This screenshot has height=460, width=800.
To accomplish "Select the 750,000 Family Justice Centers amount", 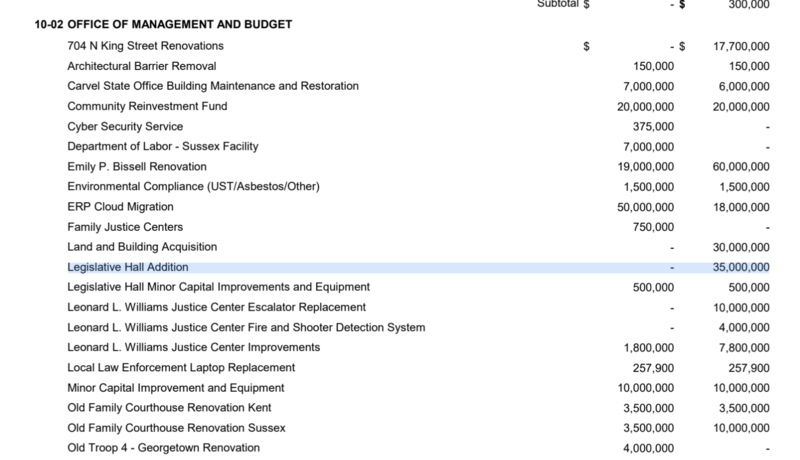I will click(654, 227).
